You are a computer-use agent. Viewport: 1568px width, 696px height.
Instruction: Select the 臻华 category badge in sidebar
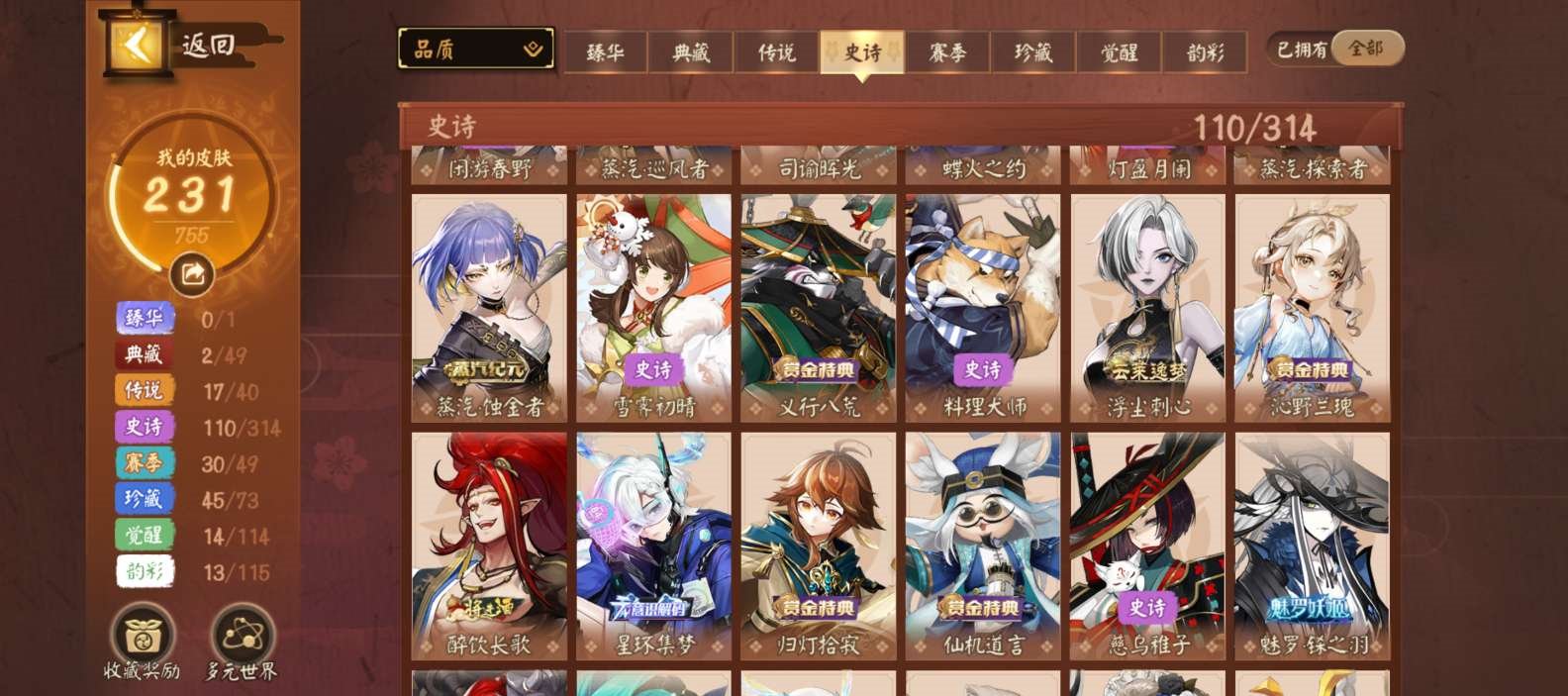(x=145, y=318)
